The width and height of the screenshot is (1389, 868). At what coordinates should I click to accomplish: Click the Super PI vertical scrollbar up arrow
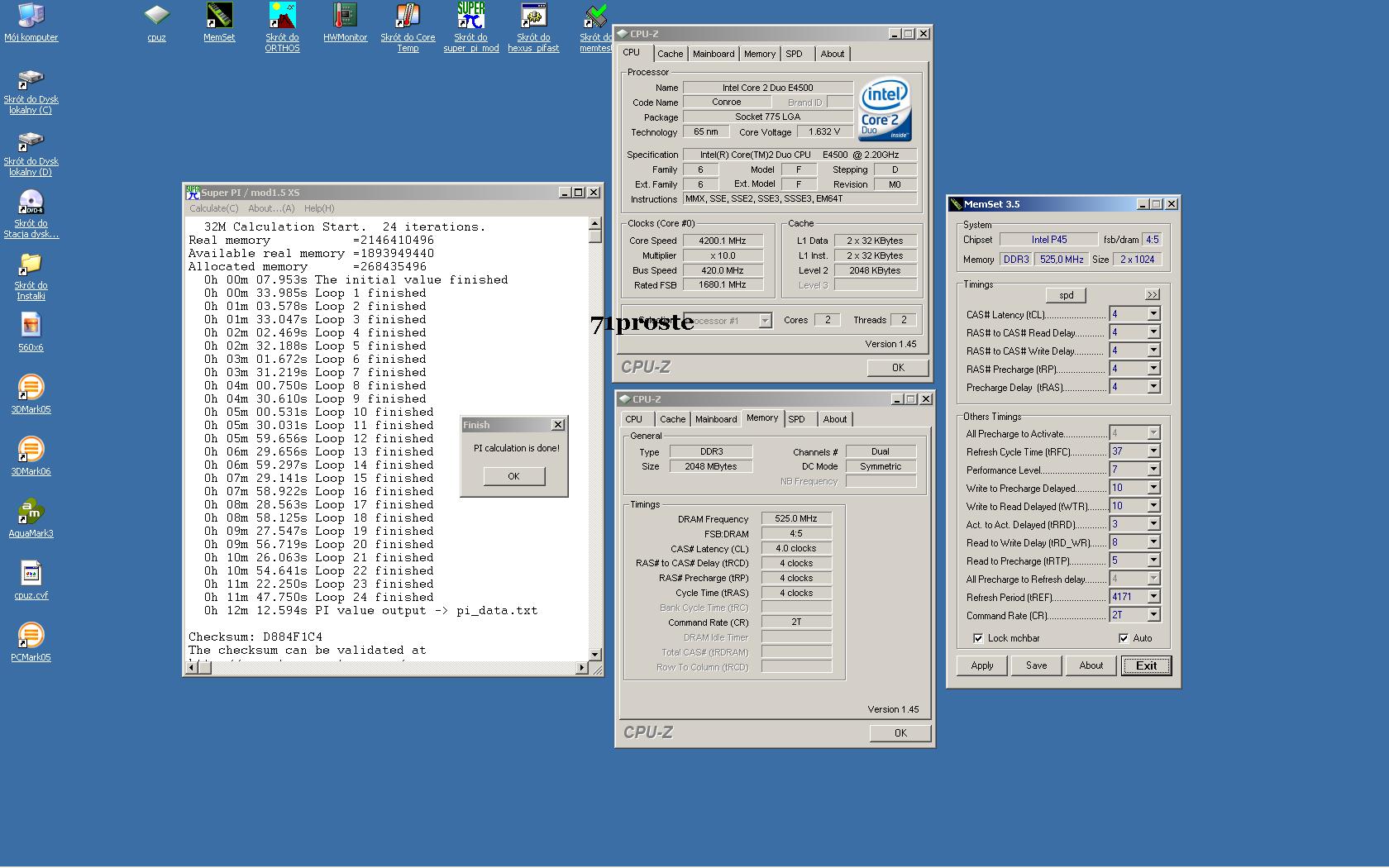[x=594, y=223]
